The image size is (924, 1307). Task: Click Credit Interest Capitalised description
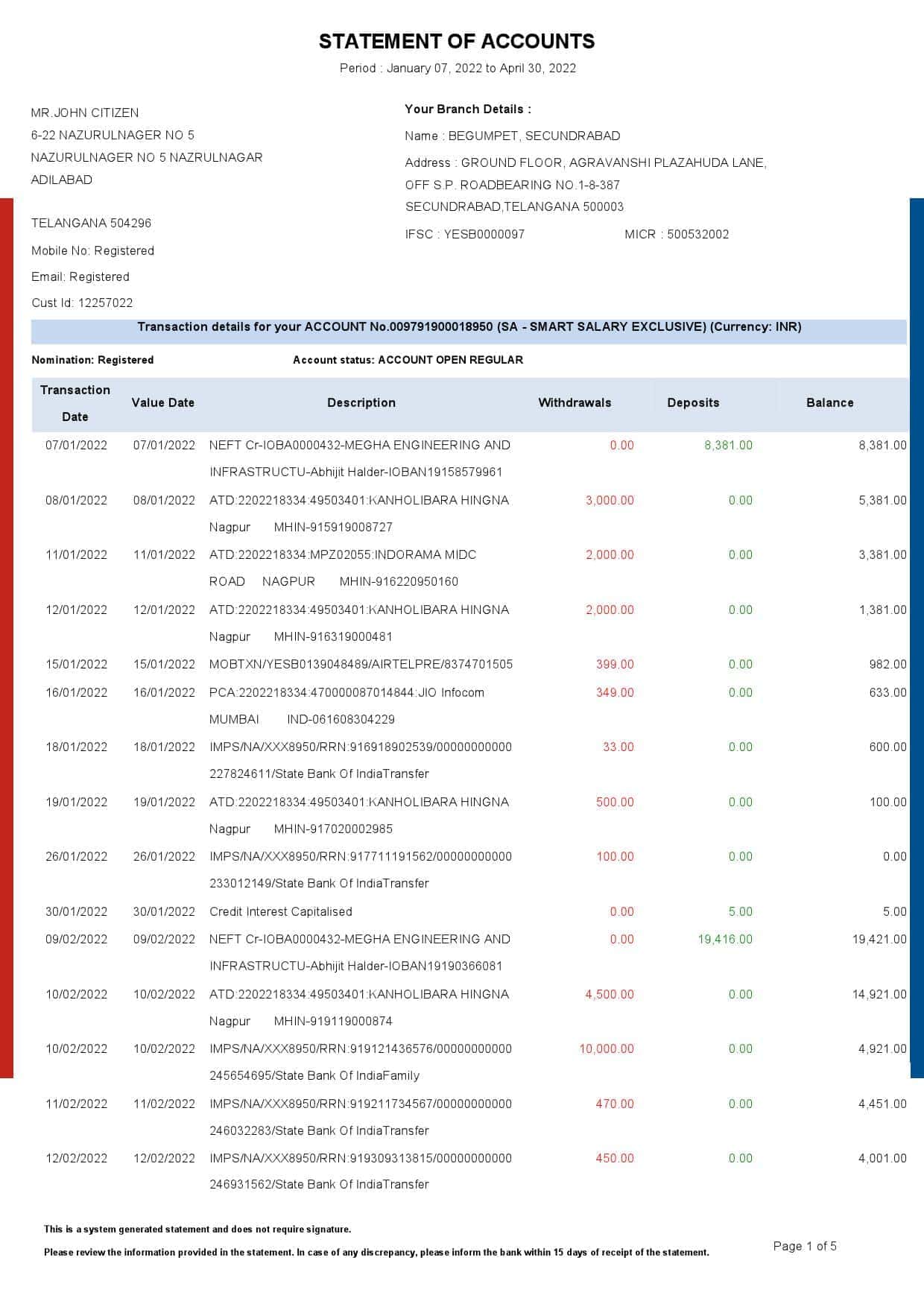pyautogui.click(x=281, y=911)
